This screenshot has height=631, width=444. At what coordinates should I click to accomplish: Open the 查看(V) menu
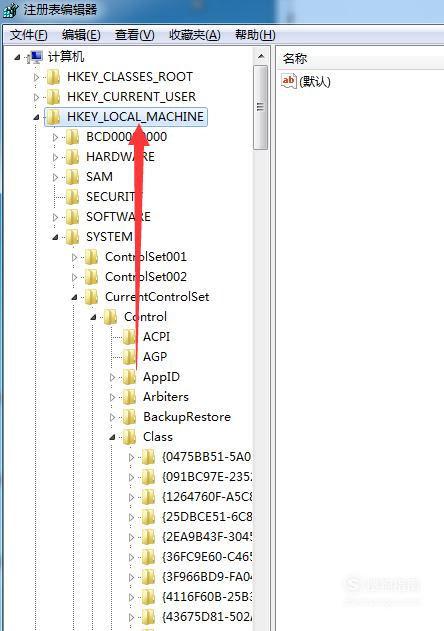(134, 35)
